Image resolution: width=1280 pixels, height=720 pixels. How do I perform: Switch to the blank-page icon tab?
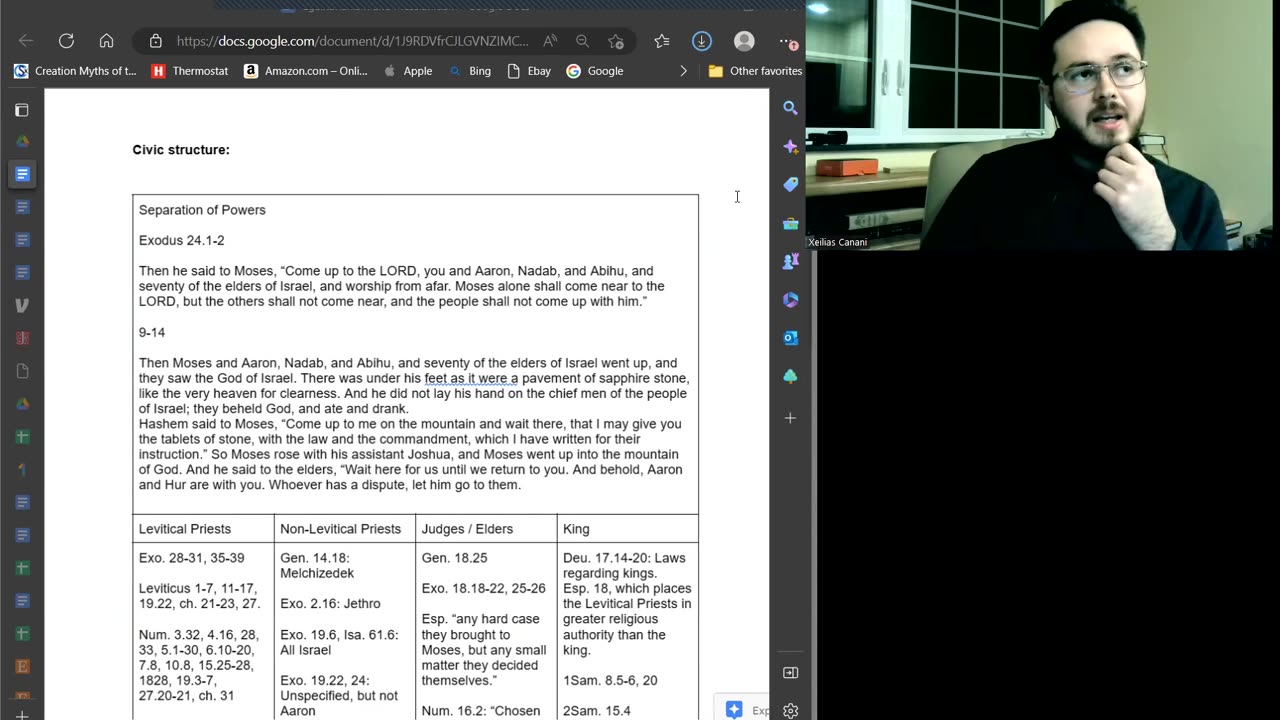(x=22, y=371)
